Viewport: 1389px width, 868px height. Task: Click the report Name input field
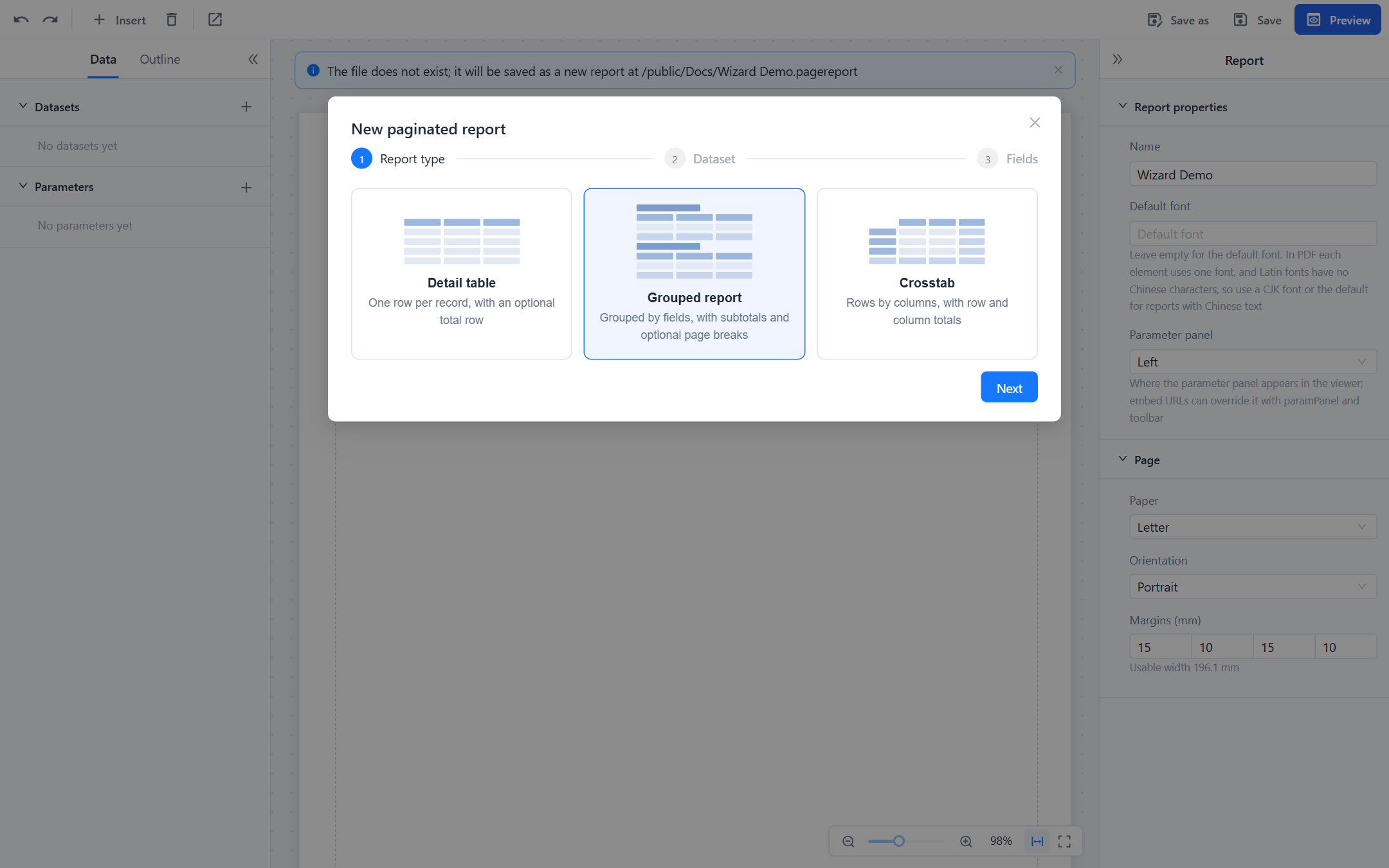click(1253, 174)
